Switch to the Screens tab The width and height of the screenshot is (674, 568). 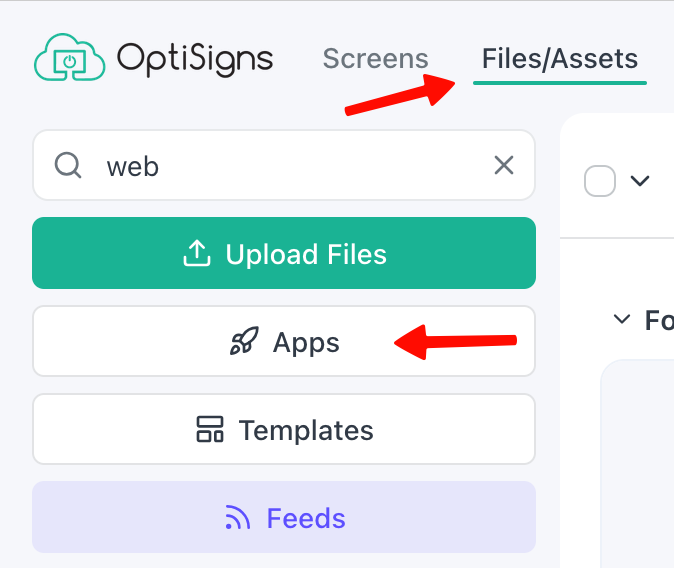click(x=375, y=58)
